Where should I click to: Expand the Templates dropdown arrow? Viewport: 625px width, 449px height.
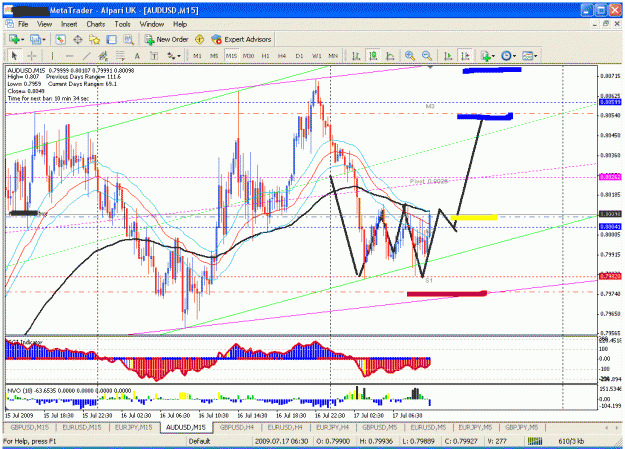[x=536, y=56]
